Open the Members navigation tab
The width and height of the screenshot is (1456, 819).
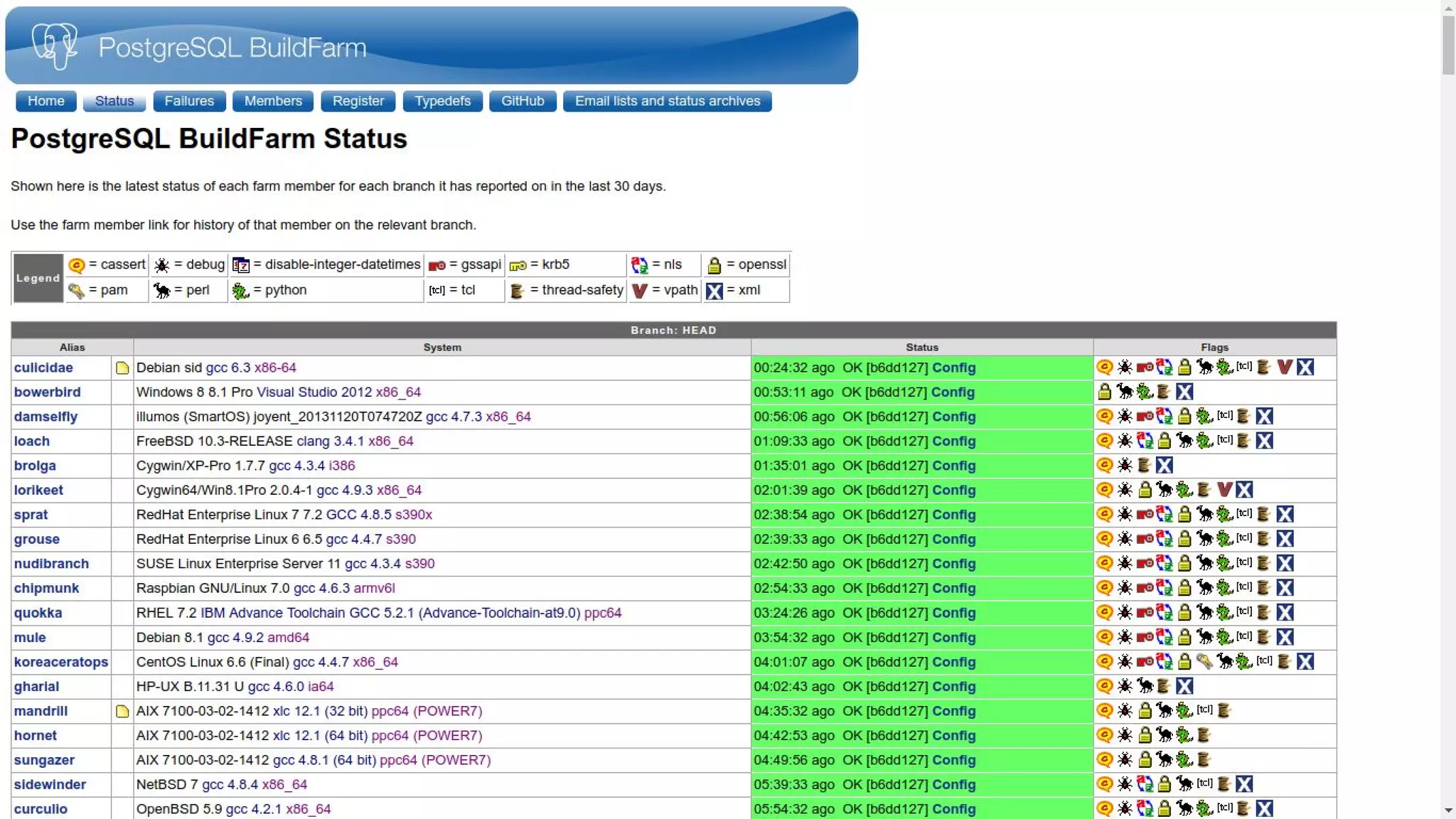point(273,101)
